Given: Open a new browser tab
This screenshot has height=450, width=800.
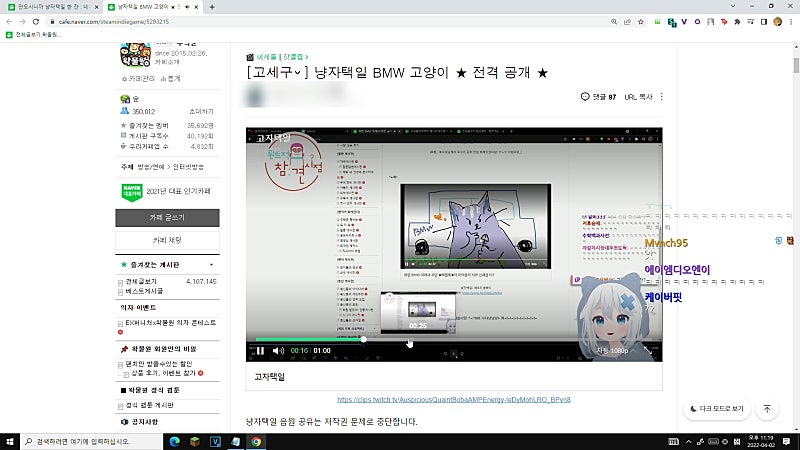Looking at the screenshot, I should pyautogui.click(x=212, y=7).
